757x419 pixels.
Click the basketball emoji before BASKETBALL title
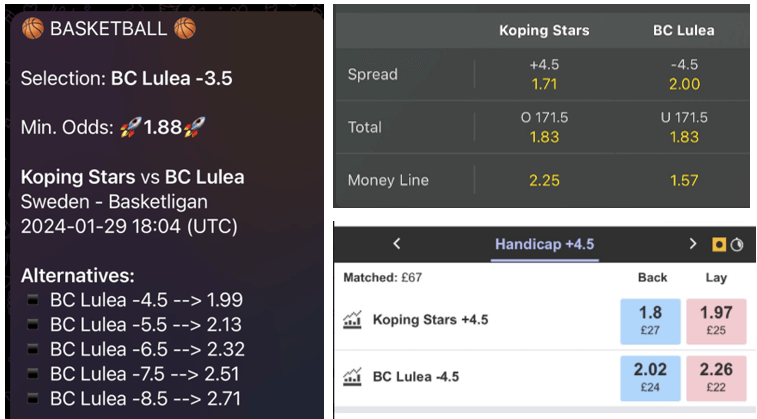coord(32,28)
